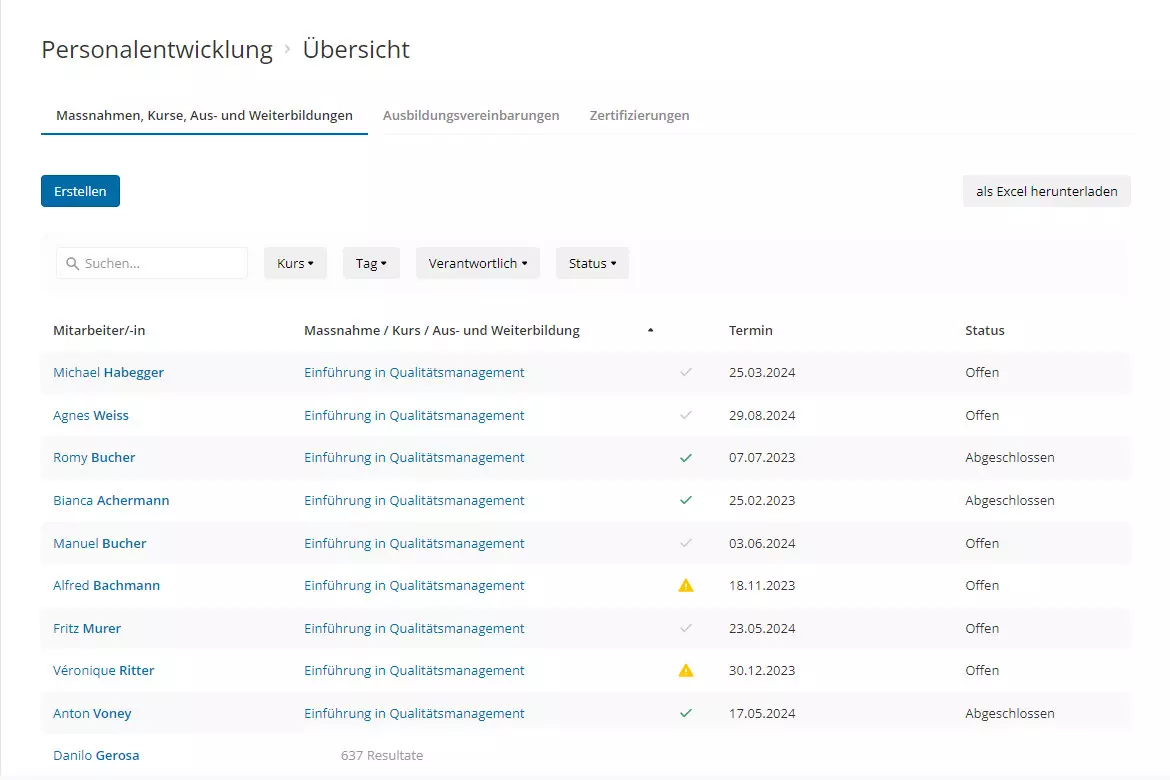Open the Zertifizierungen tab
Image resolution: width=1170 pixels, height=780 pixels.
click(x=639, y=115)
